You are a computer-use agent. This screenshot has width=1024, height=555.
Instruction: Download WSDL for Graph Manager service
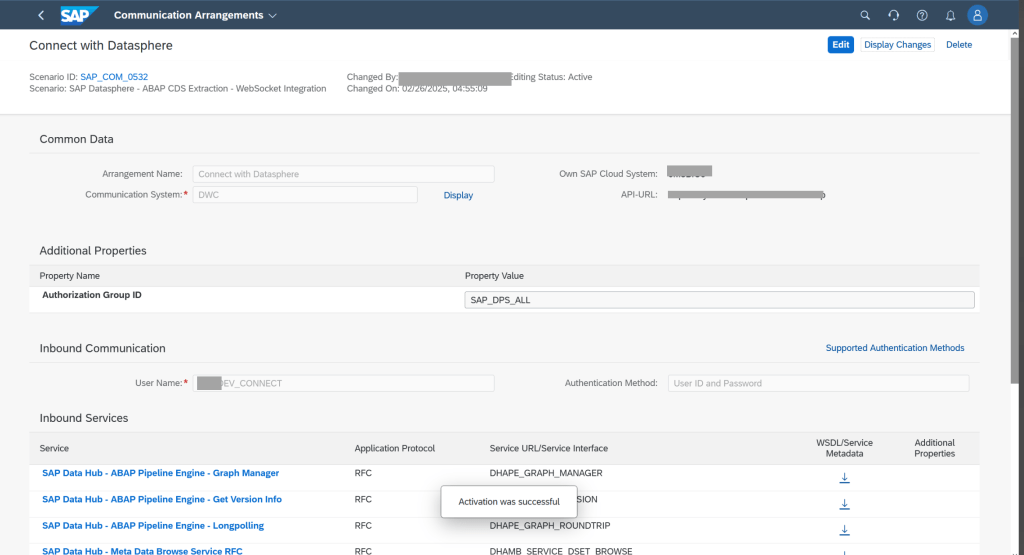[844, 478]
